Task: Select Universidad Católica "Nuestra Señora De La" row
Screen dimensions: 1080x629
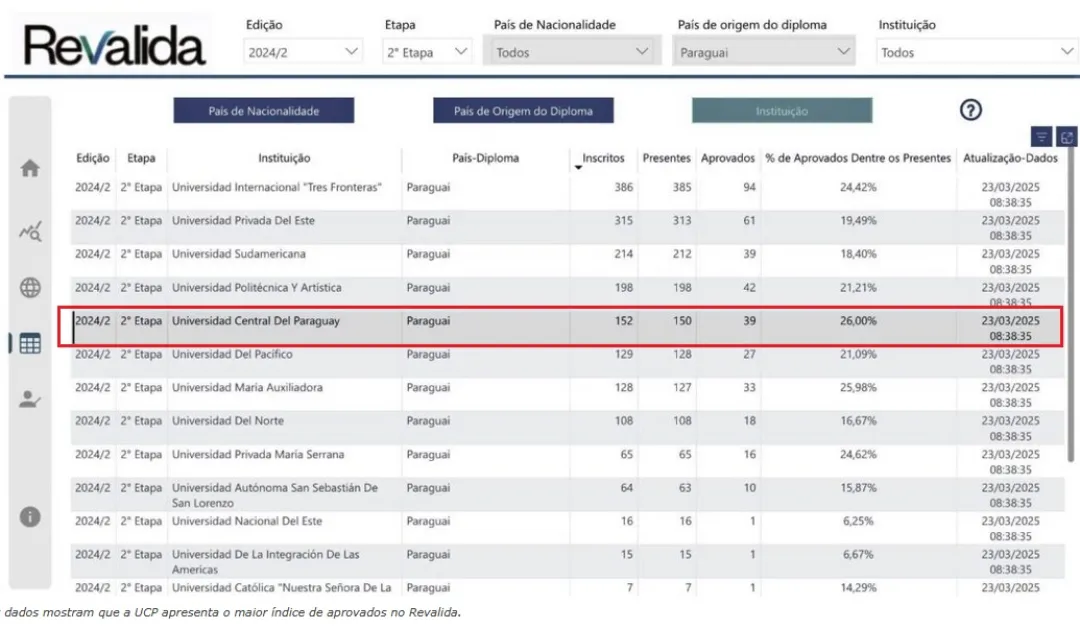Action: 568,588
